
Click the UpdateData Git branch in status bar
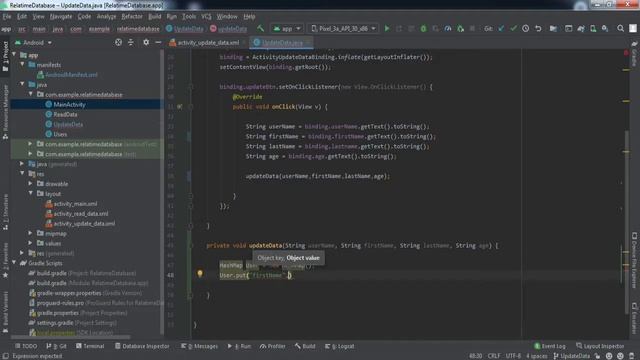[x=572, y=356]
